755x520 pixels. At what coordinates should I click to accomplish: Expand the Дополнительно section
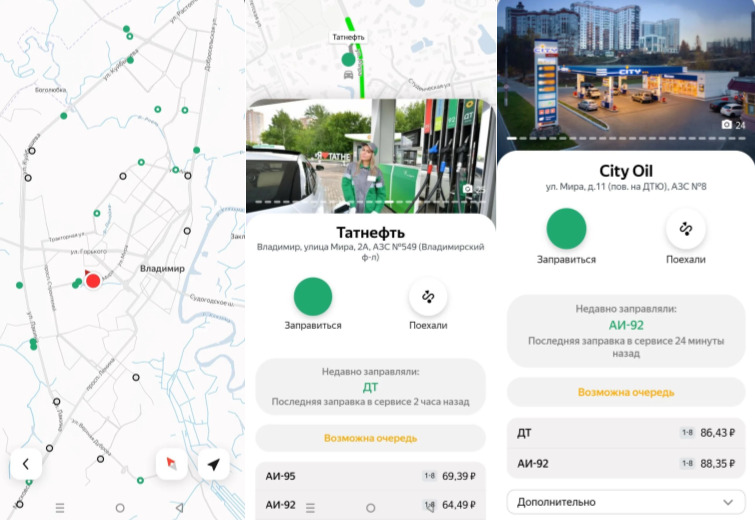[626, 502]
